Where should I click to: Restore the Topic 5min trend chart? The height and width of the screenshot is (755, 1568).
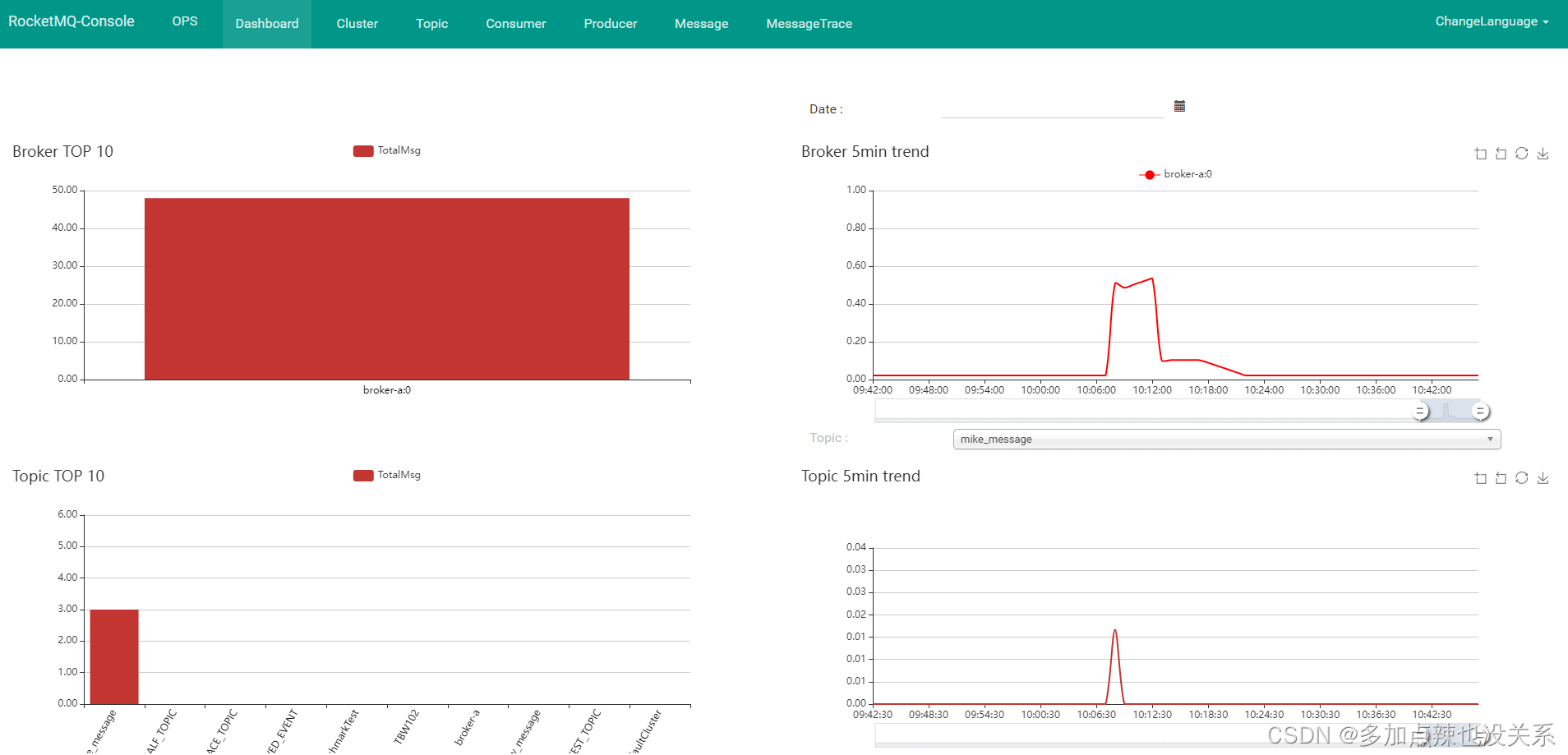coord(1522,478)
